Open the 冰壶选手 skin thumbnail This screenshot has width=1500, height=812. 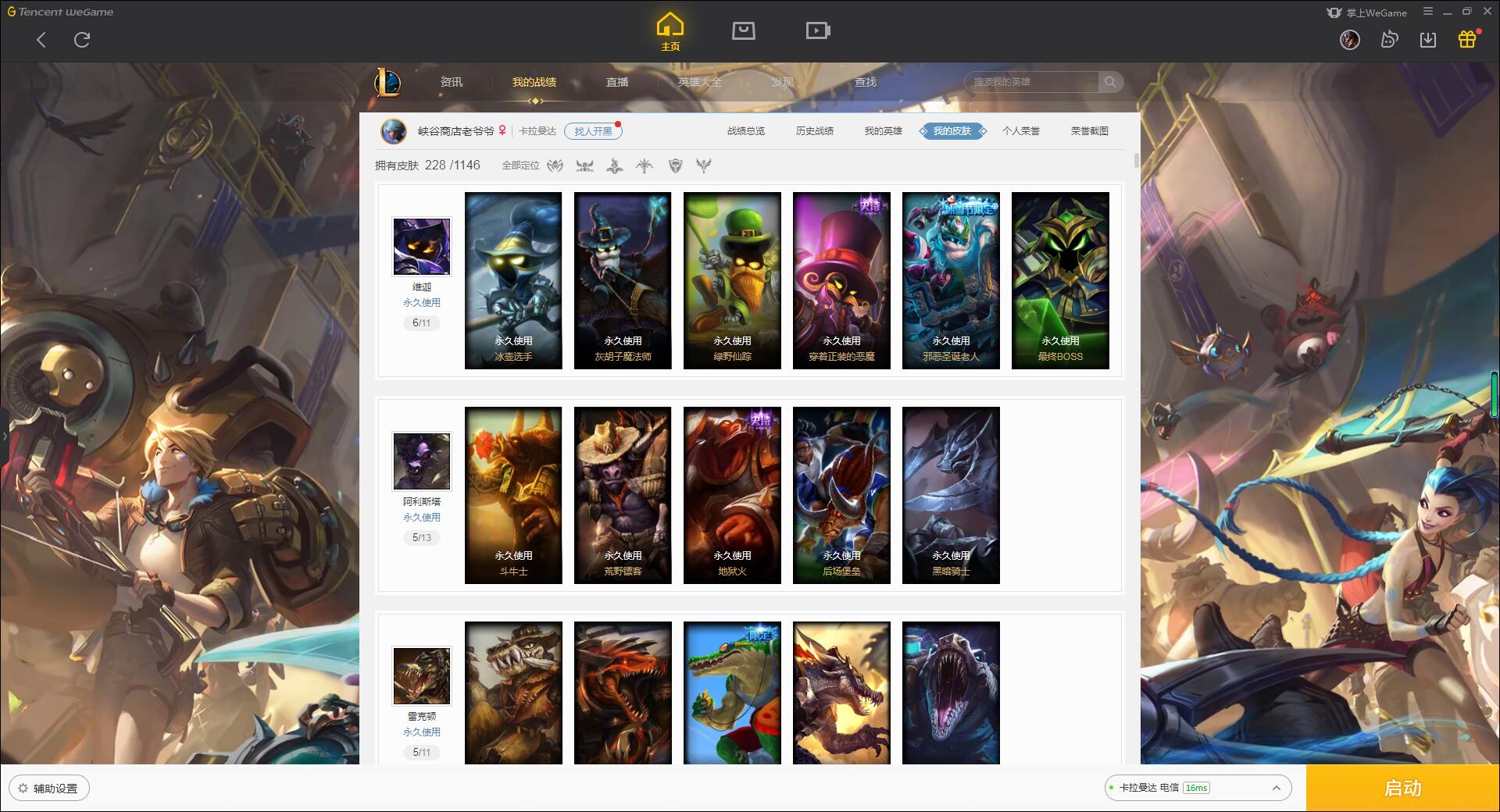(x=513, y=281)
